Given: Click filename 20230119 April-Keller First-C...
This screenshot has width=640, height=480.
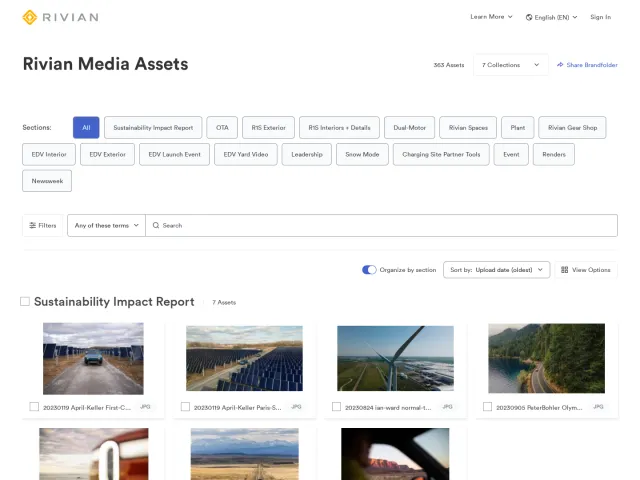Looking at the screenshot, I should tap(87, 407).
